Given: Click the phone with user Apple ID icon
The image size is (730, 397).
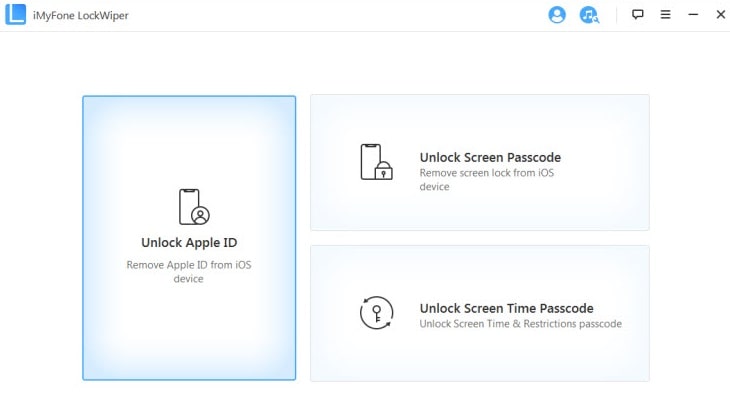Looking at the screenshot, I should click(x=194, y=207).
